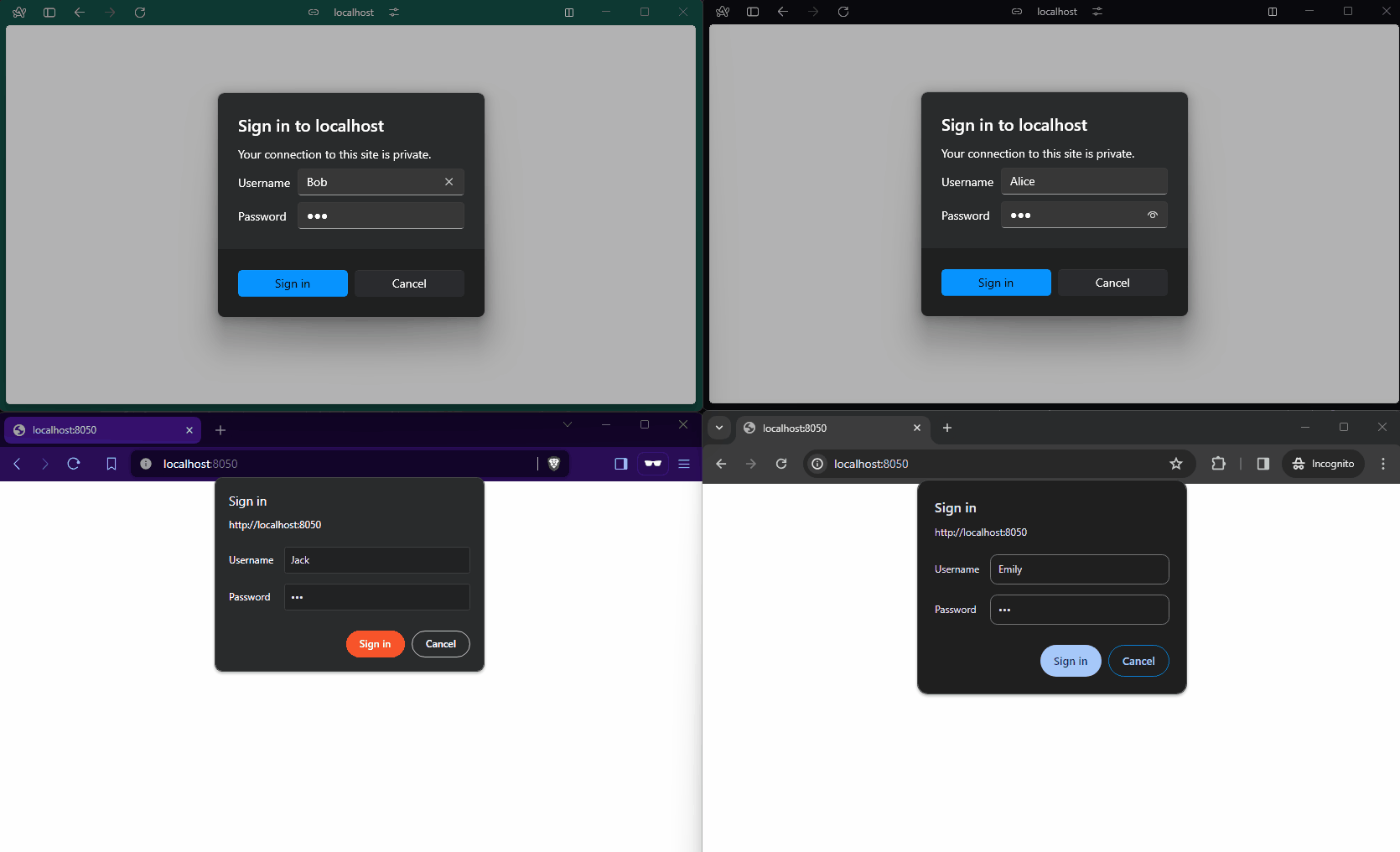The image size is (1400, 852).
Task: Open Brave hamburger main menu
Action: 684,464
